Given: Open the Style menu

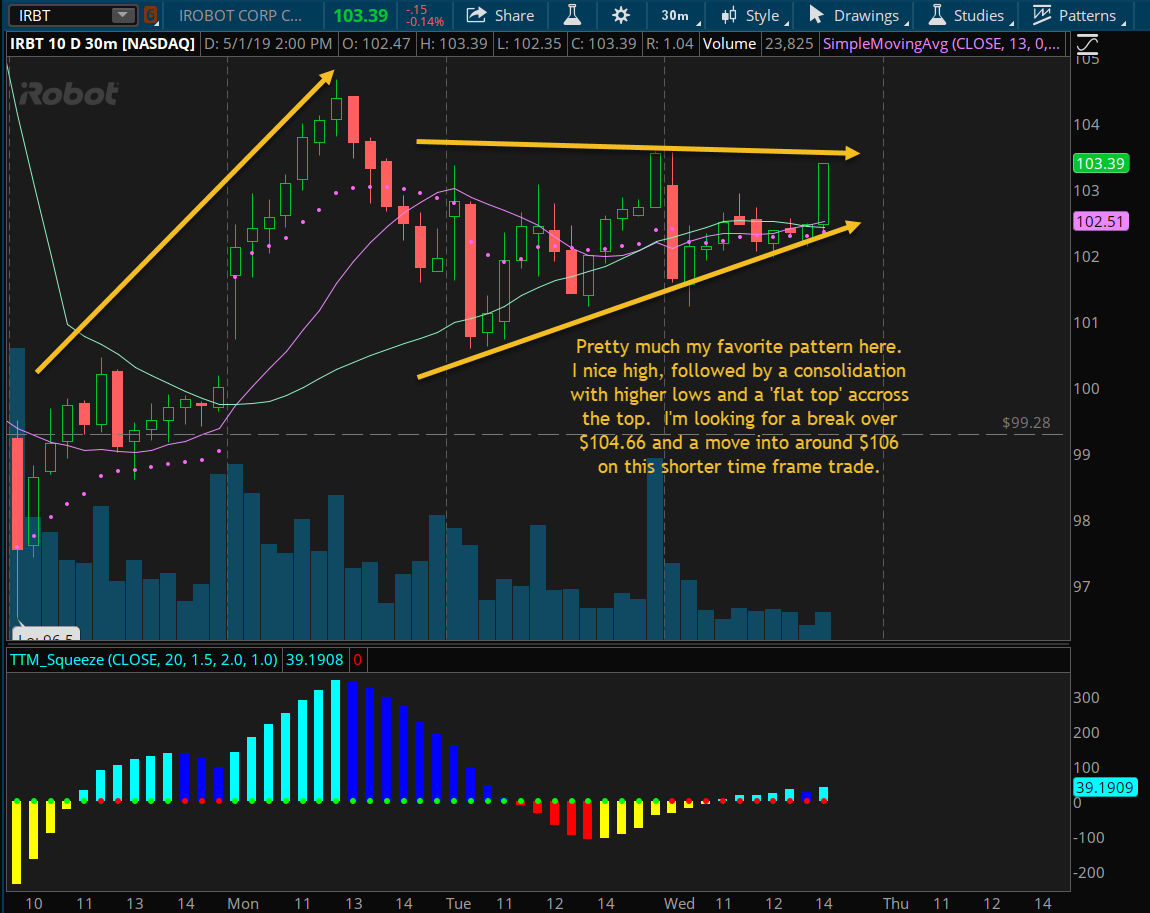Looking at the screenshot, I should click(754, 15).
